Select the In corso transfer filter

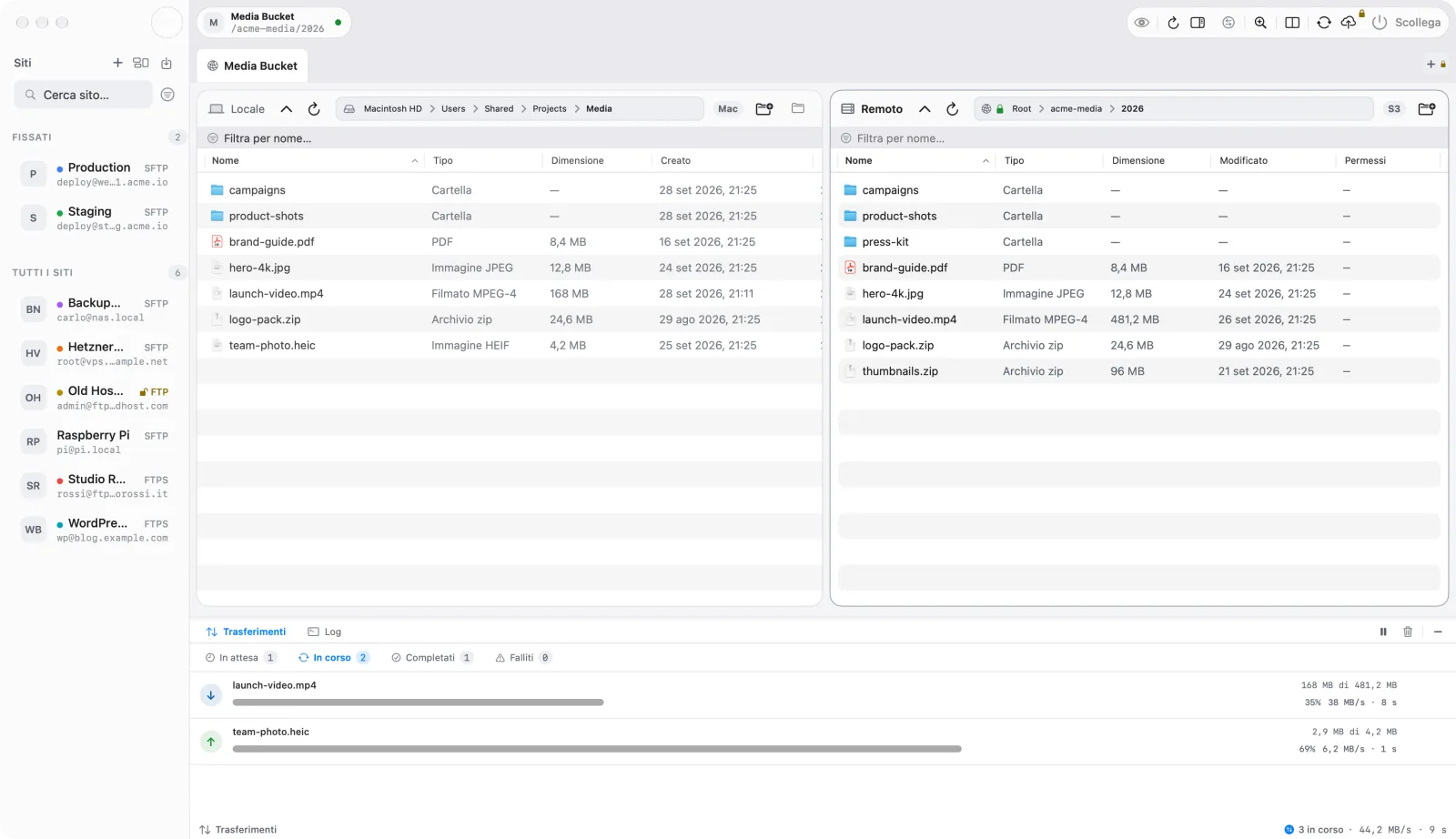333,658
